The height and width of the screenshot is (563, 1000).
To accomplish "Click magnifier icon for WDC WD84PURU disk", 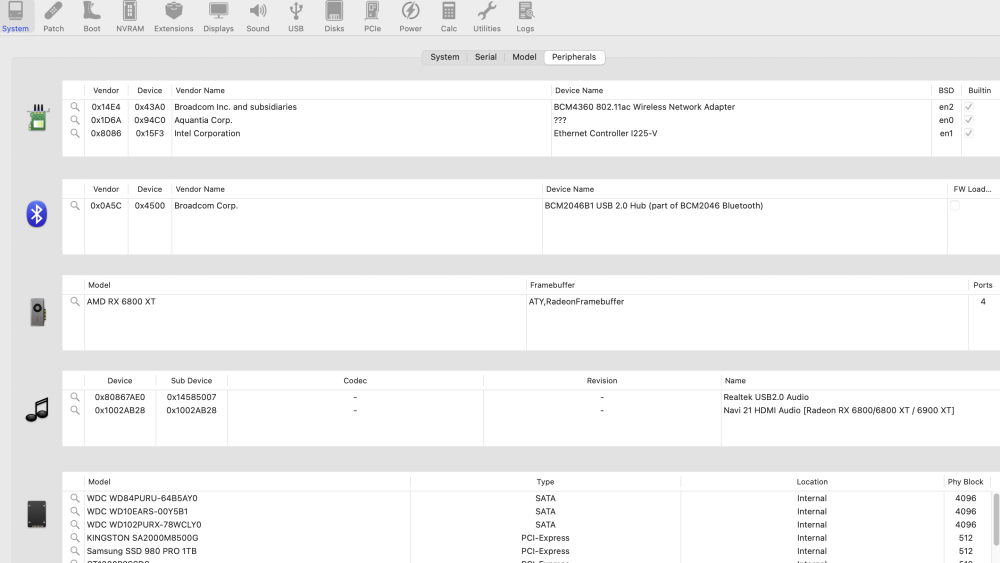I will tap(75, 498).
